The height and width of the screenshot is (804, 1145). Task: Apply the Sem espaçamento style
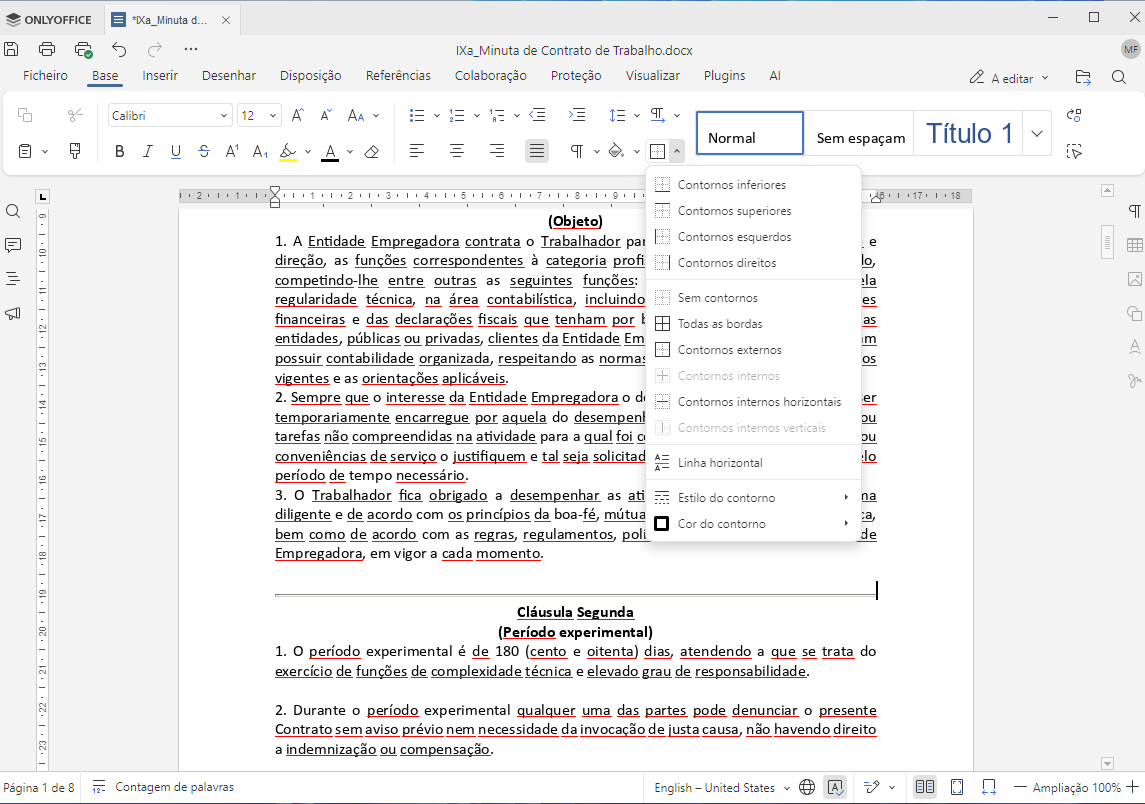tap(859, 134)
